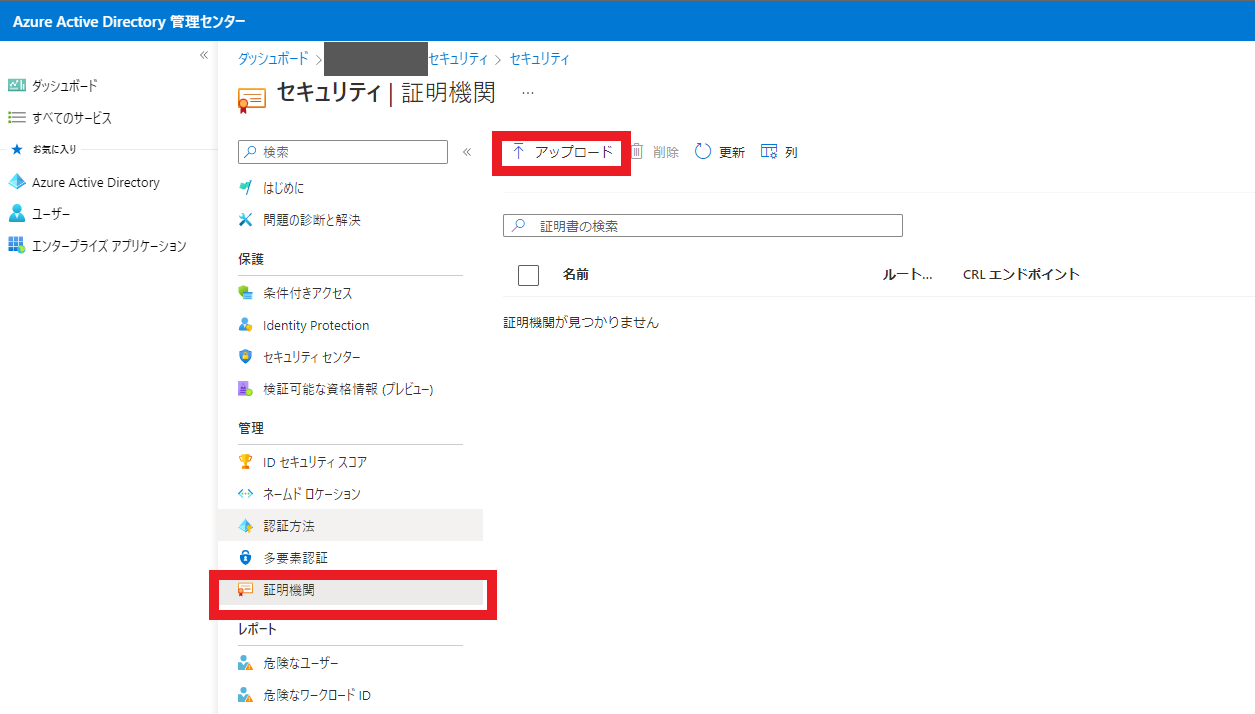Go to ユーザー in the favorites list
This screenshot has width=1255, height=714.
[51, 213]
